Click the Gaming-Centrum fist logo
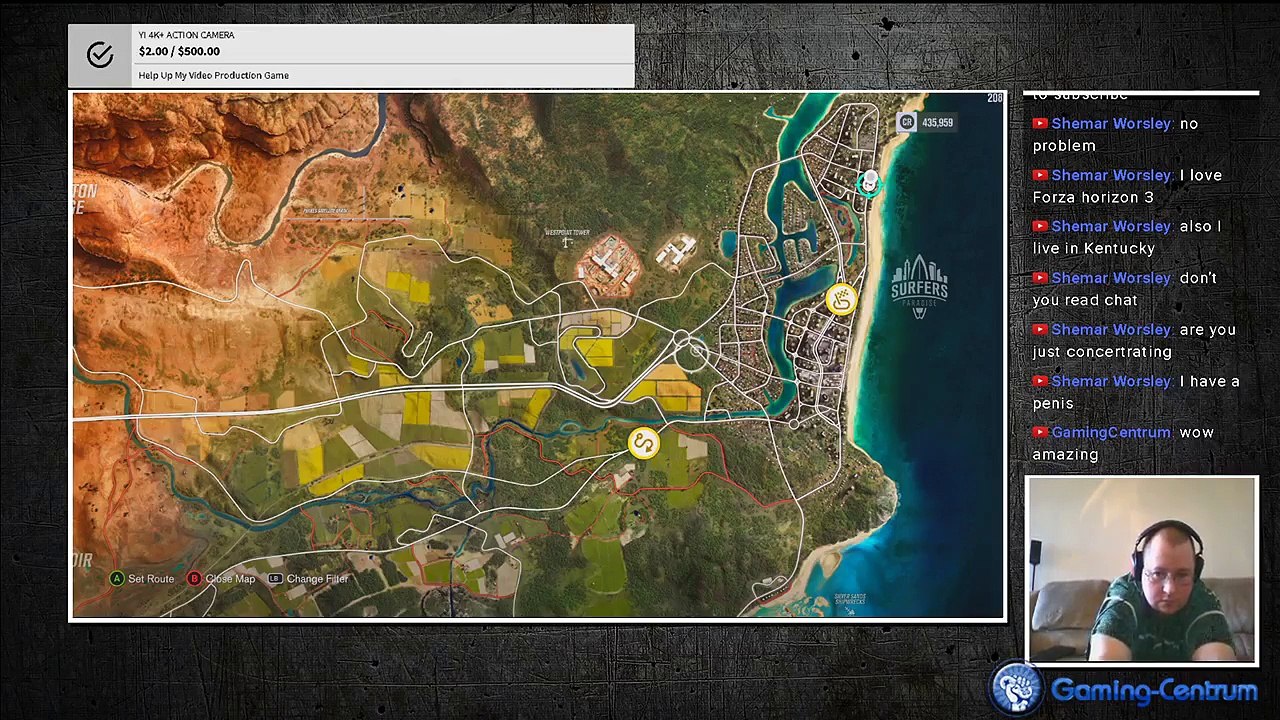The height and width of the screenshot is (720, 1280). [1016, 688]
